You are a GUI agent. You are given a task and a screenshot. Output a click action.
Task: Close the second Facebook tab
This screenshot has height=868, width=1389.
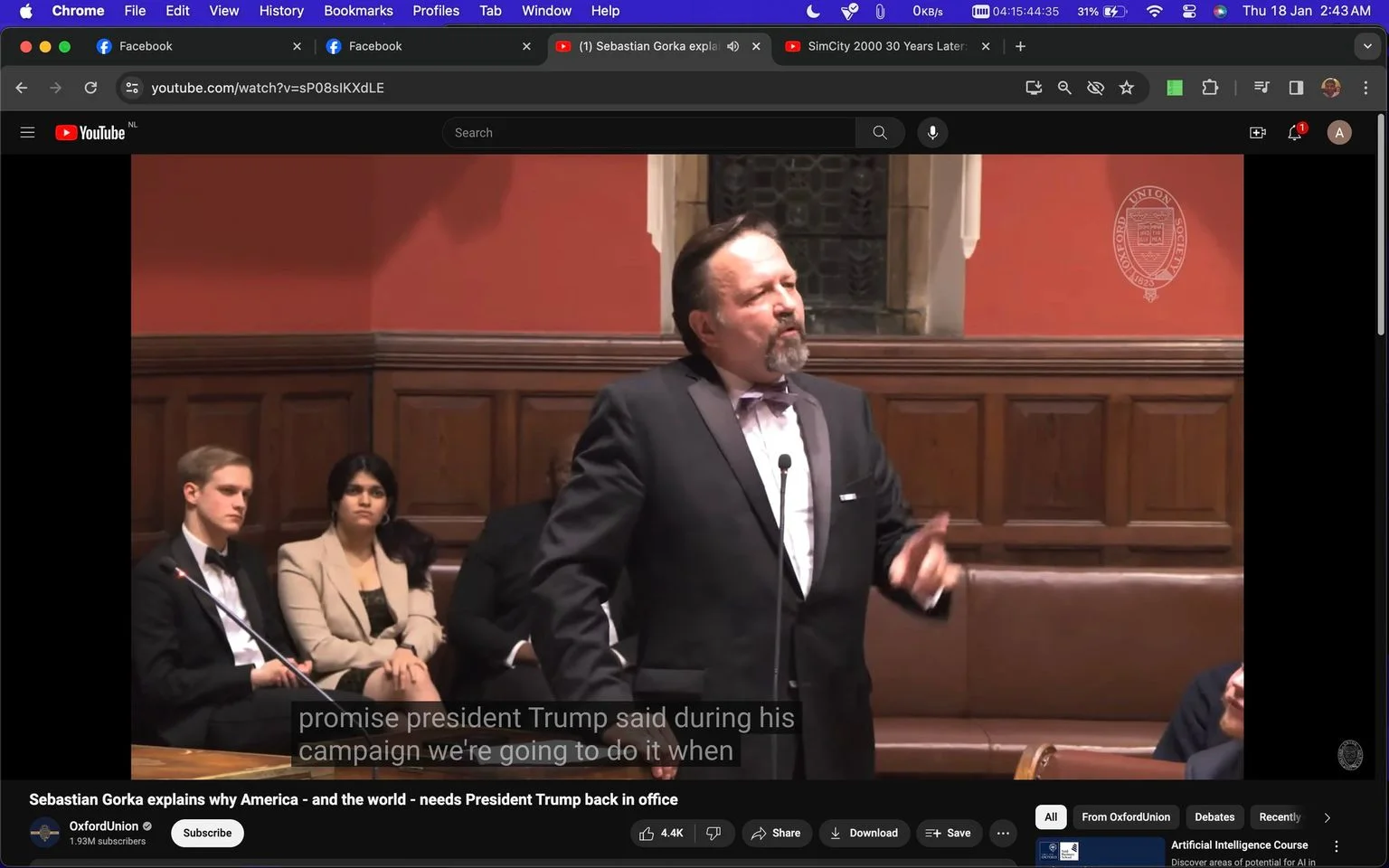point(526,46)
